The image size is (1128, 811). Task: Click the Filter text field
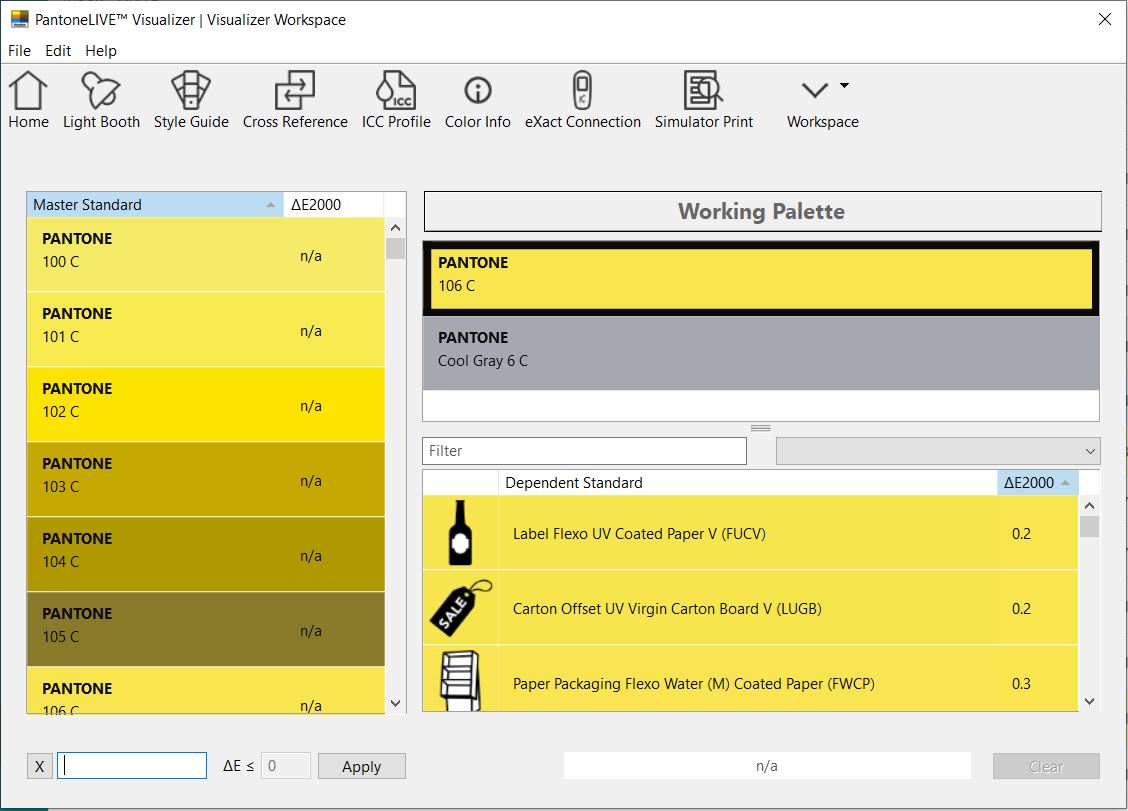(x=584, y=451)
